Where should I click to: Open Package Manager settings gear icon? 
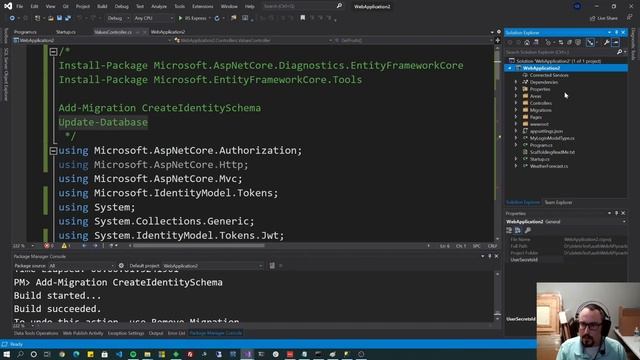pos(121,266)
